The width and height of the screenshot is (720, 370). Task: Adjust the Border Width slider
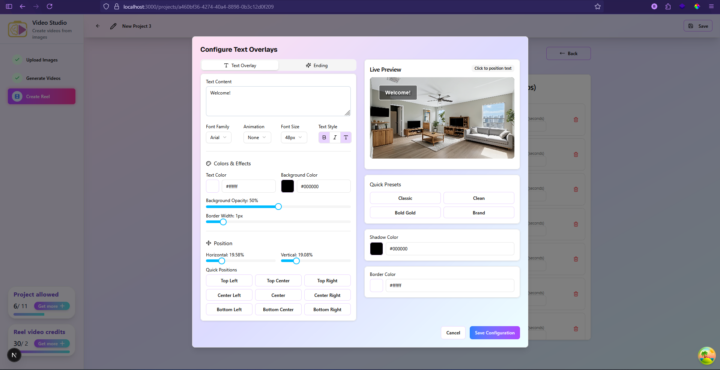(x=278, y=222)
